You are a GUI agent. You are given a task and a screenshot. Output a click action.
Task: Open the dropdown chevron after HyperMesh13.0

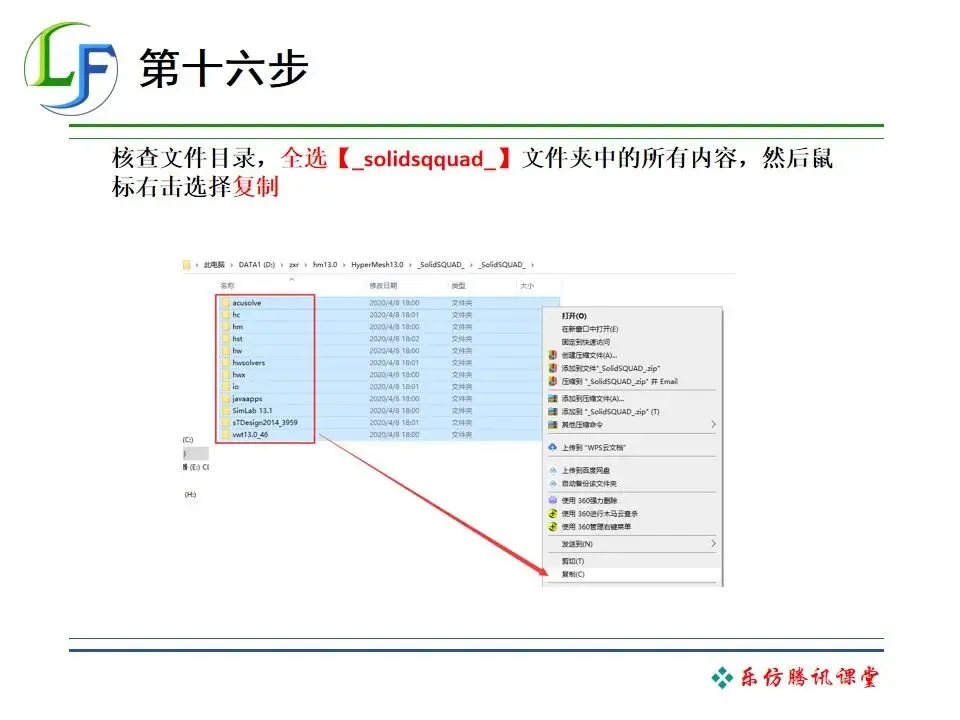(410, 265)
